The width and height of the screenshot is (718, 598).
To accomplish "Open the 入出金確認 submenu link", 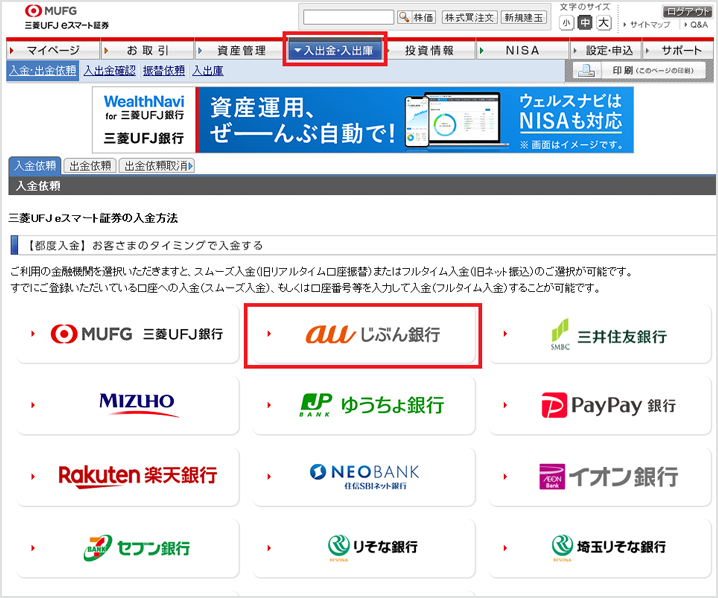I will tap(109, 71).
